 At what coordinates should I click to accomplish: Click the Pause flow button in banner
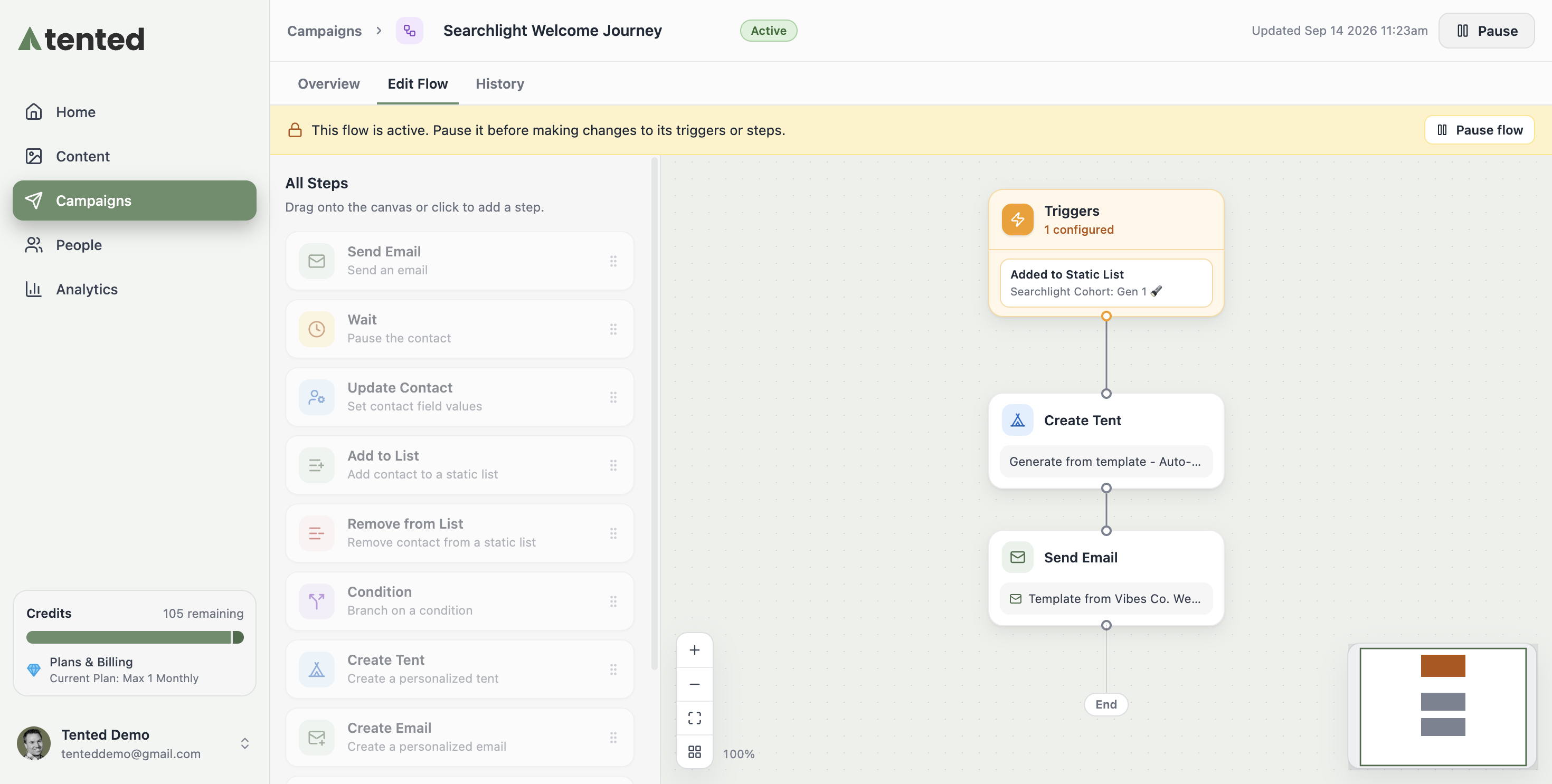(x=1479, y=129)
